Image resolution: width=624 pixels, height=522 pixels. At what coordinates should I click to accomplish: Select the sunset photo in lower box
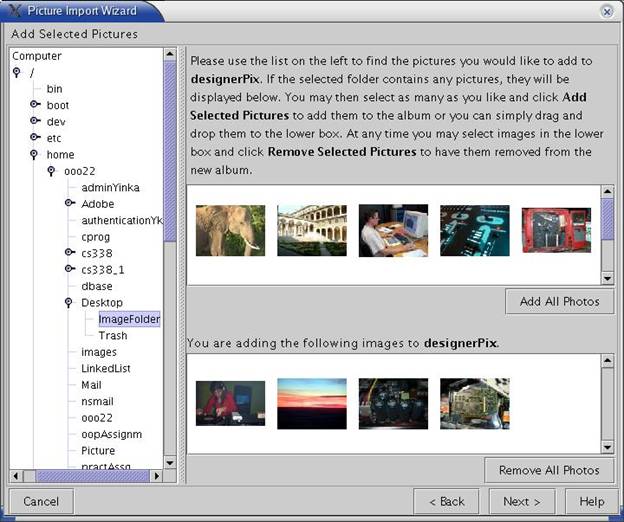pyautogui.click(x=311, y=403)
